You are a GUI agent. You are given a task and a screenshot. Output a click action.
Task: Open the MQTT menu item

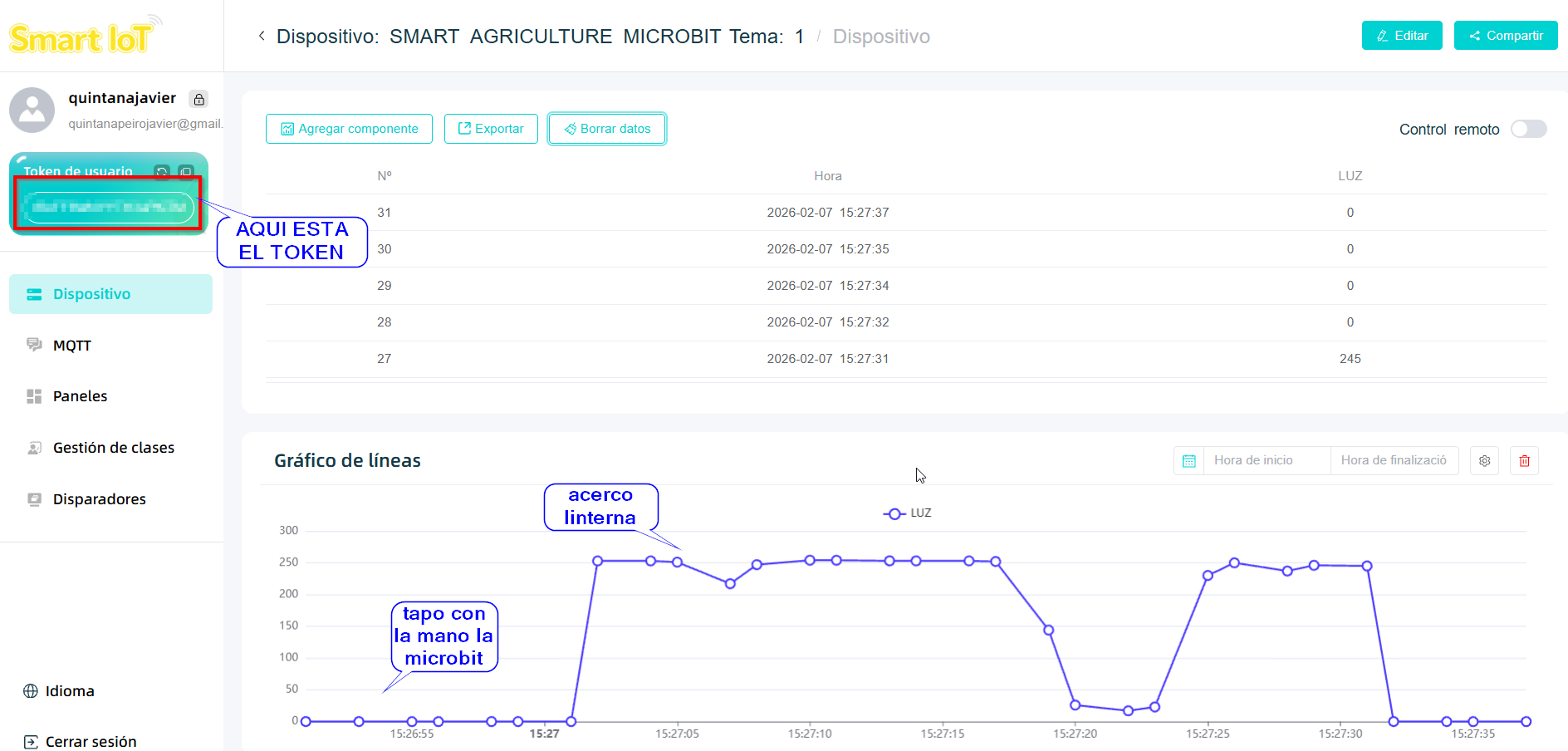pyautogui.click(x=71, y=346)
